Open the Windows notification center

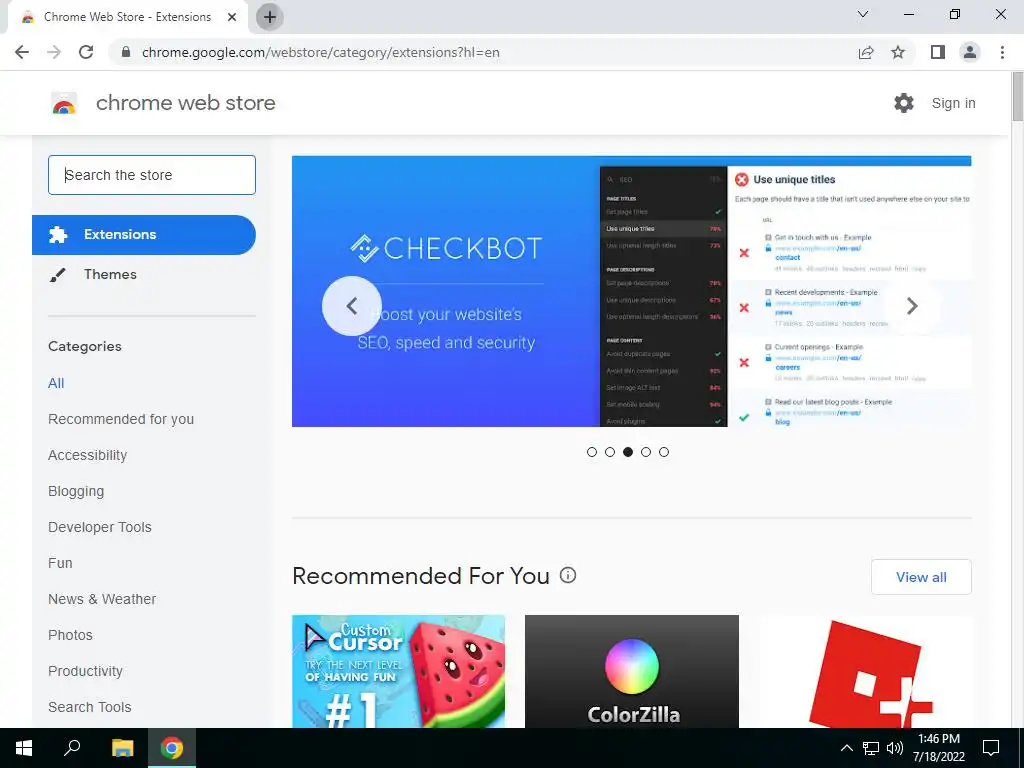click(991, 748)
